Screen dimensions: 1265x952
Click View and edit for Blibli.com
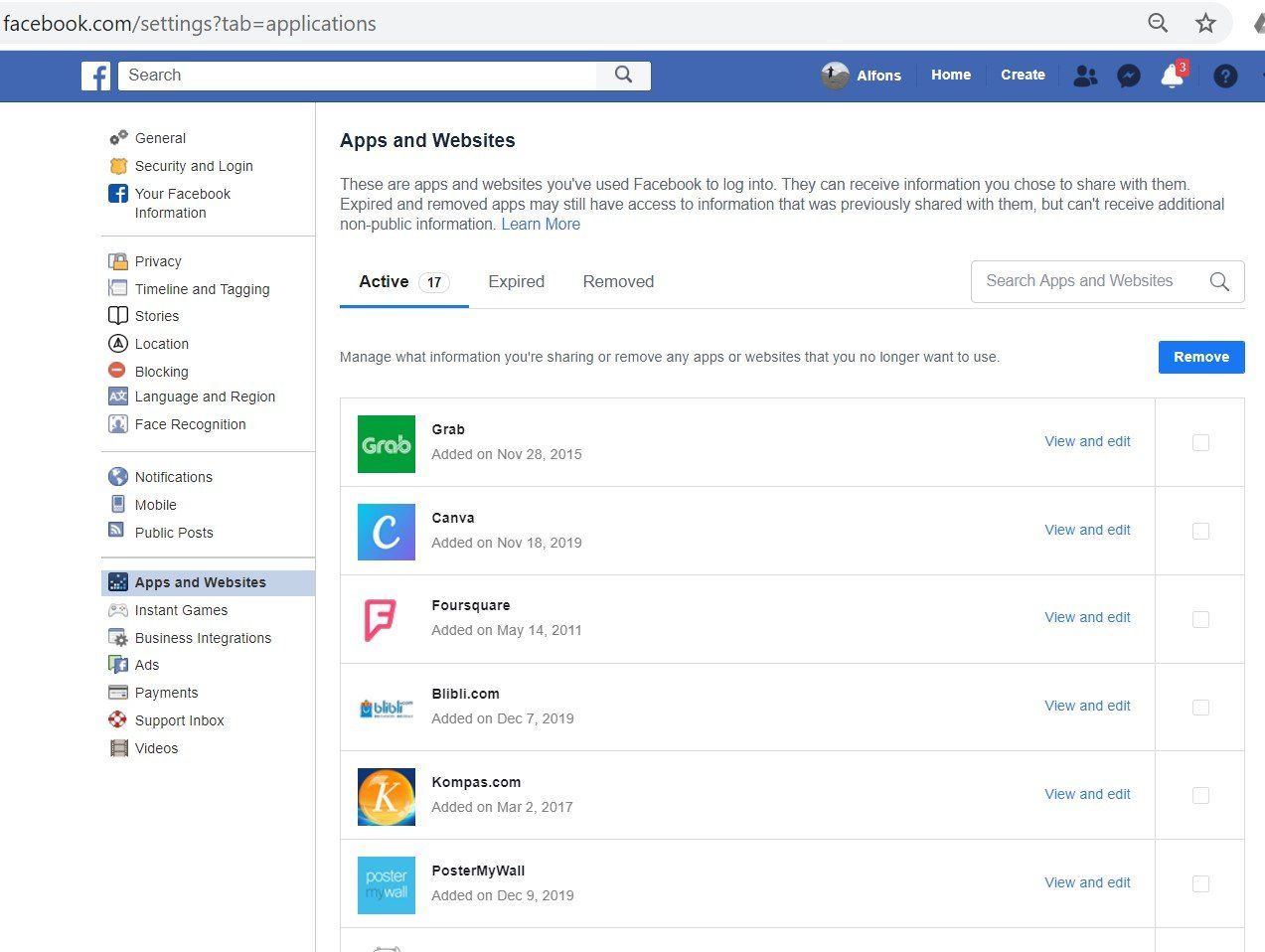pyautogui.click(x=1087, y=706)
